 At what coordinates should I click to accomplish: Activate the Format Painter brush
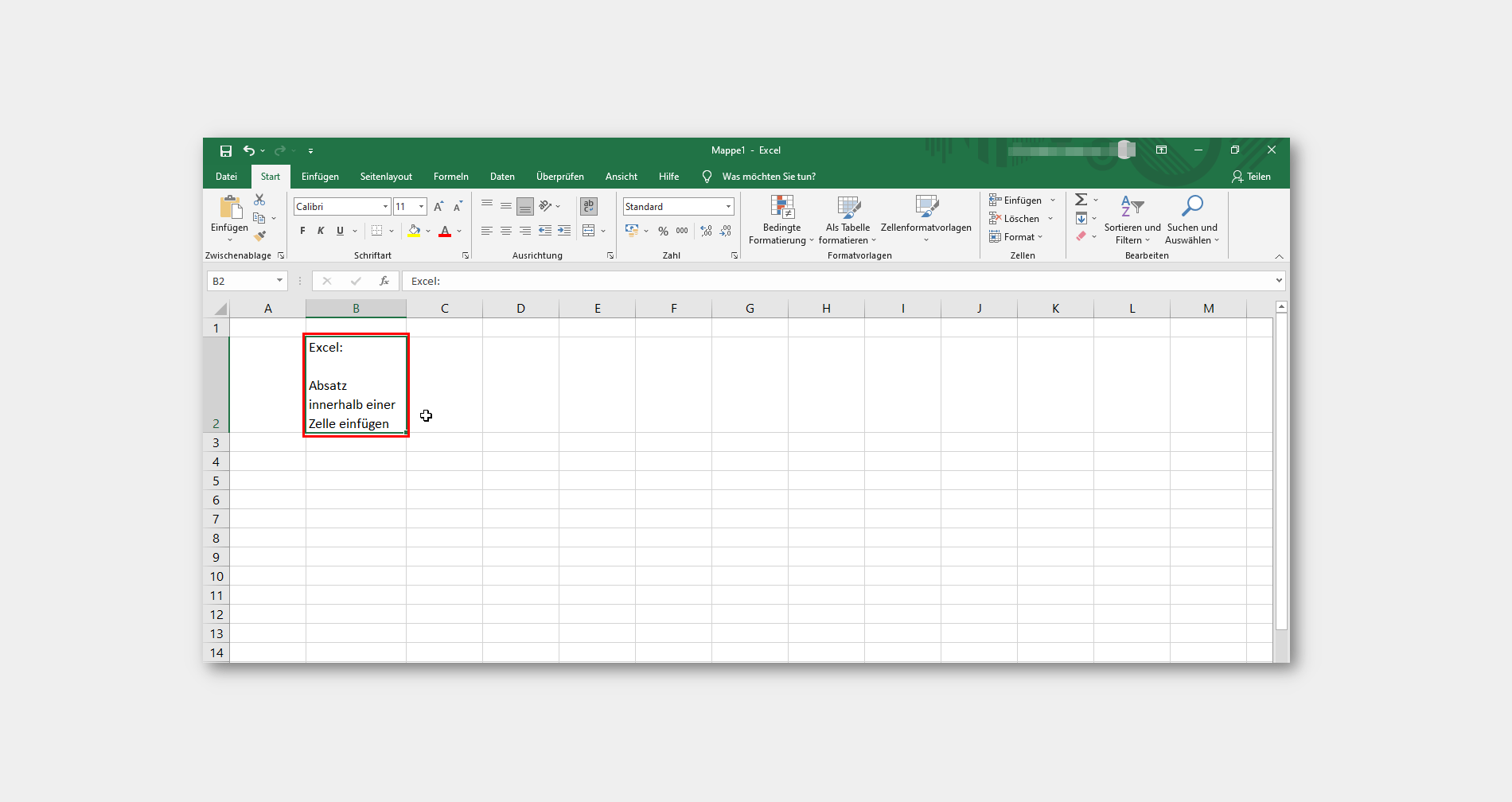[x=259, y=236]
